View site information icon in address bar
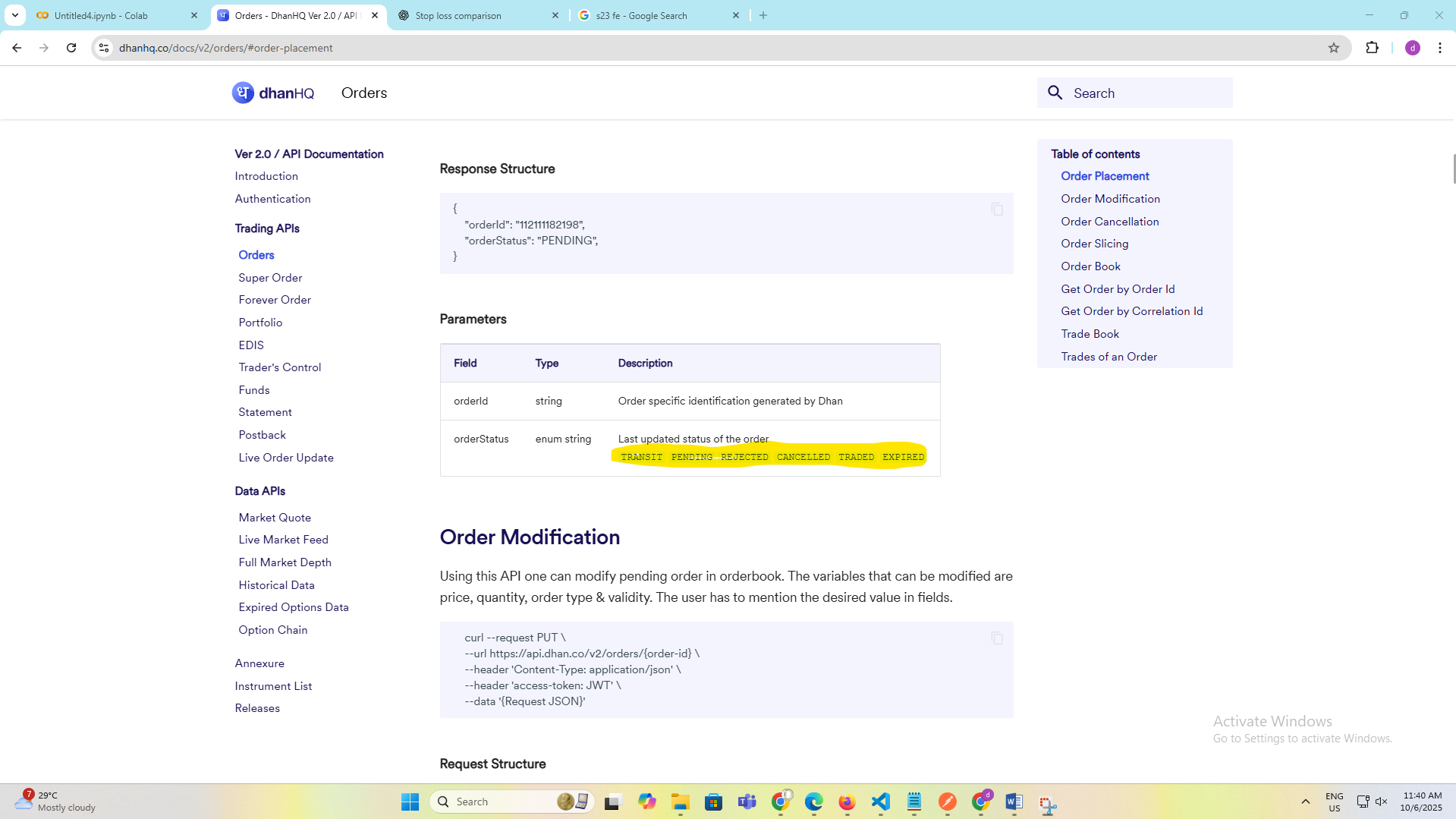Screen dimensions: 1456x819 point(104,48)
